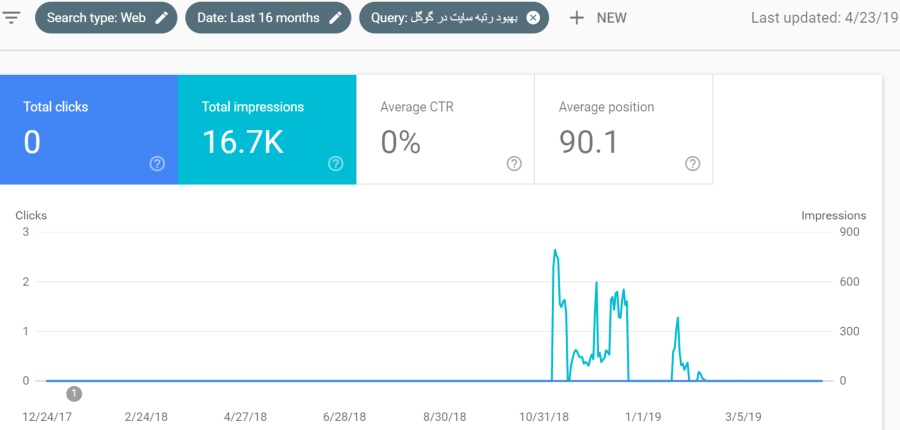Image resolution: width=900 pixels, height=430 pixels.
Task: Open help for Average position
Action: click(x=692, y=164)
